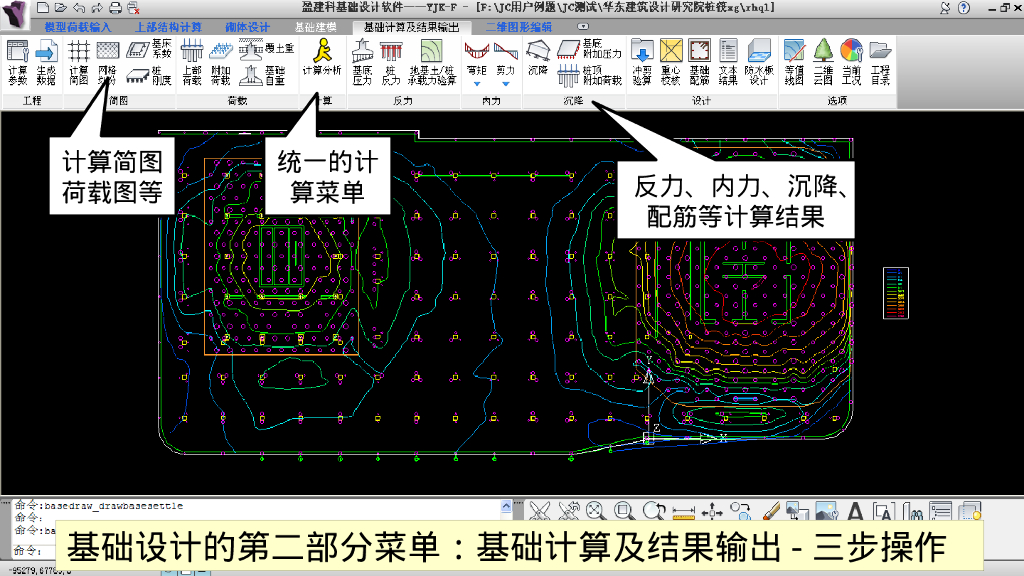Expand the 剪力 shear force dropdown
This screenshot has width=1024, height=576.
(505, 84)
